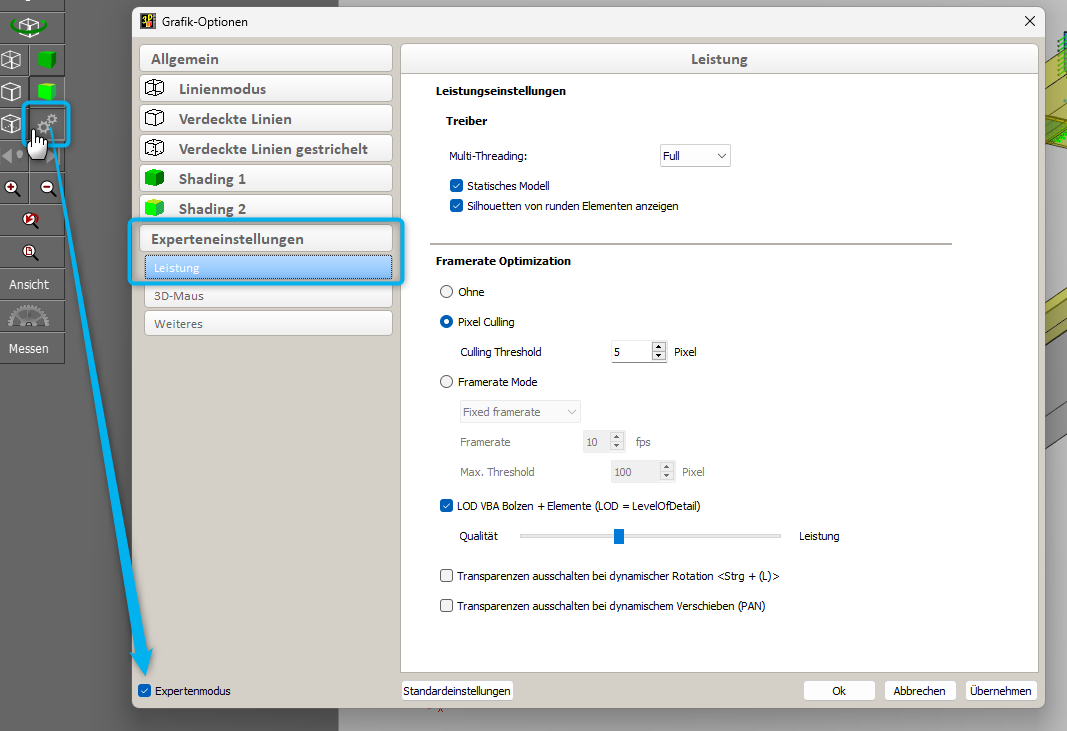Click the Standardeinstellungen button
The height and width of the screenshot is (731, 1067).
(x=457, y=691)
